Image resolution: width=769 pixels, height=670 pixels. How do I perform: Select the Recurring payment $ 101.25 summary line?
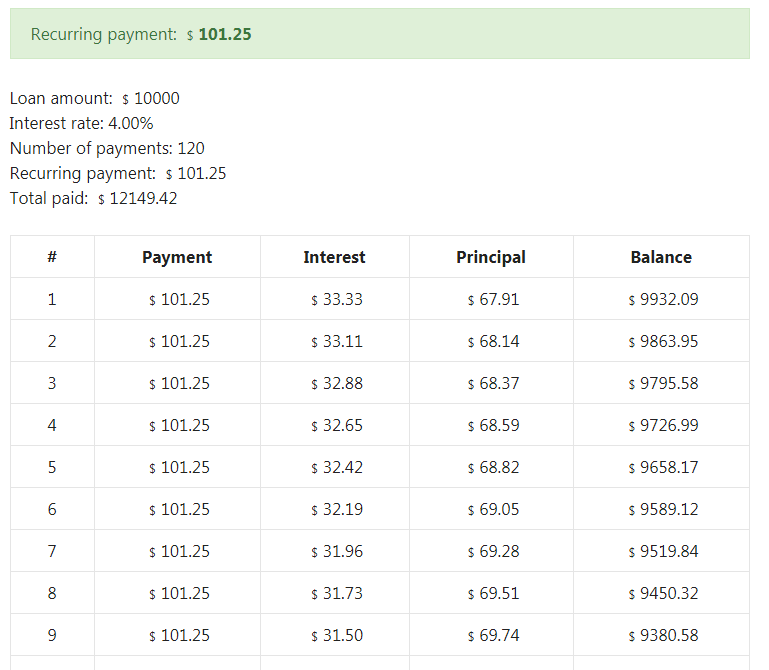(118, 173)
